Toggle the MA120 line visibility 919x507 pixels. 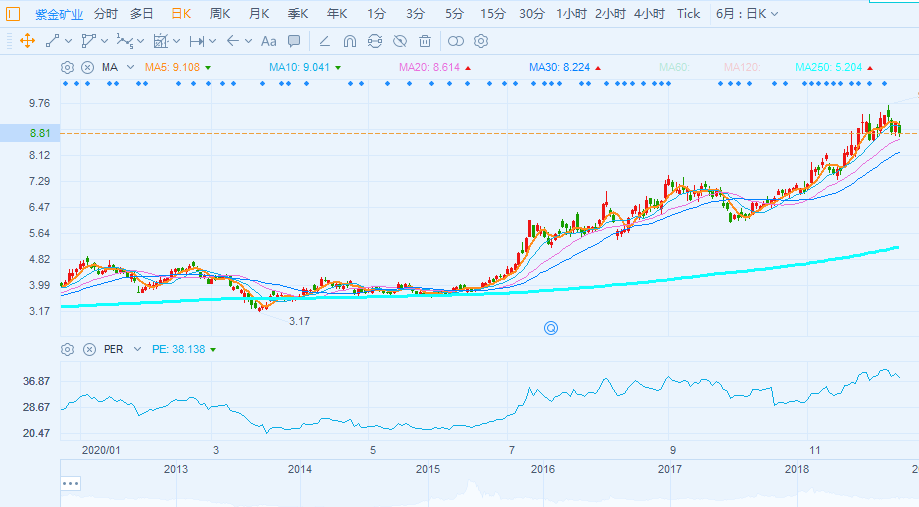point(741,67)
